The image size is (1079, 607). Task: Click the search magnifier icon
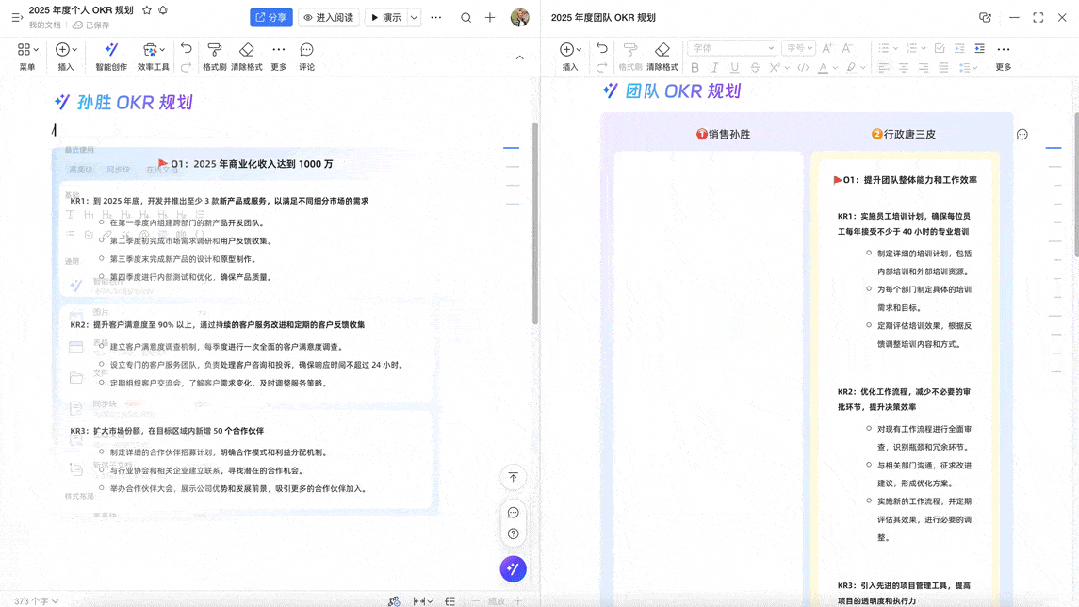tap(466, 17)
